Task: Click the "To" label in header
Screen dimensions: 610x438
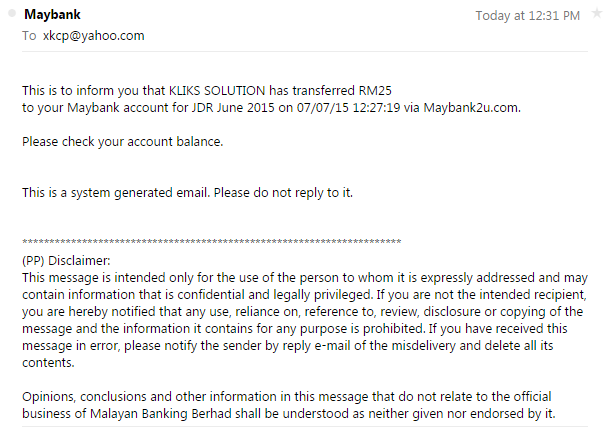Action: [29, 36]
